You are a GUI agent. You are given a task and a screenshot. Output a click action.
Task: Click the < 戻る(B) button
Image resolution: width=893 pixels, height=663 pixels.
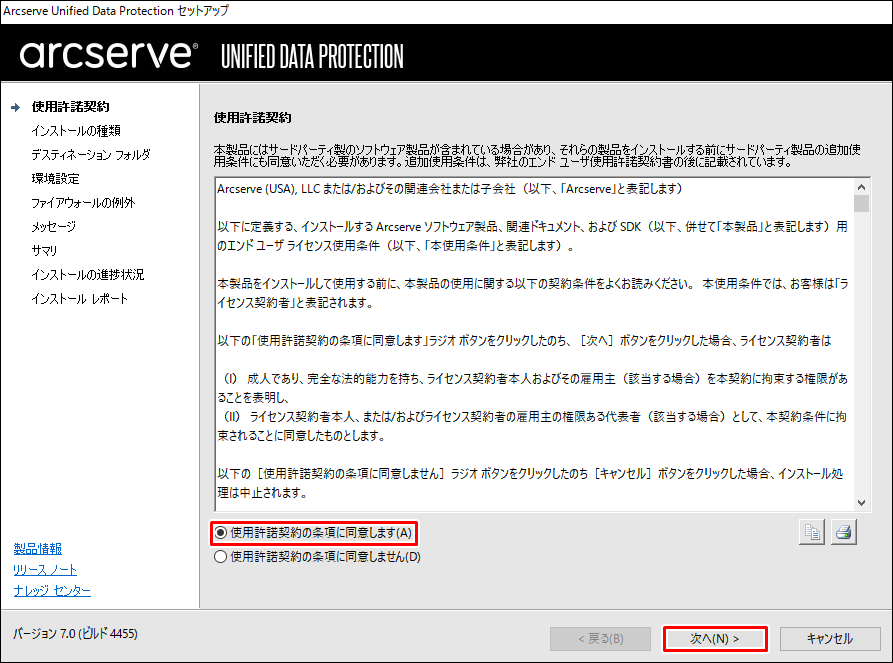[600, 639]
